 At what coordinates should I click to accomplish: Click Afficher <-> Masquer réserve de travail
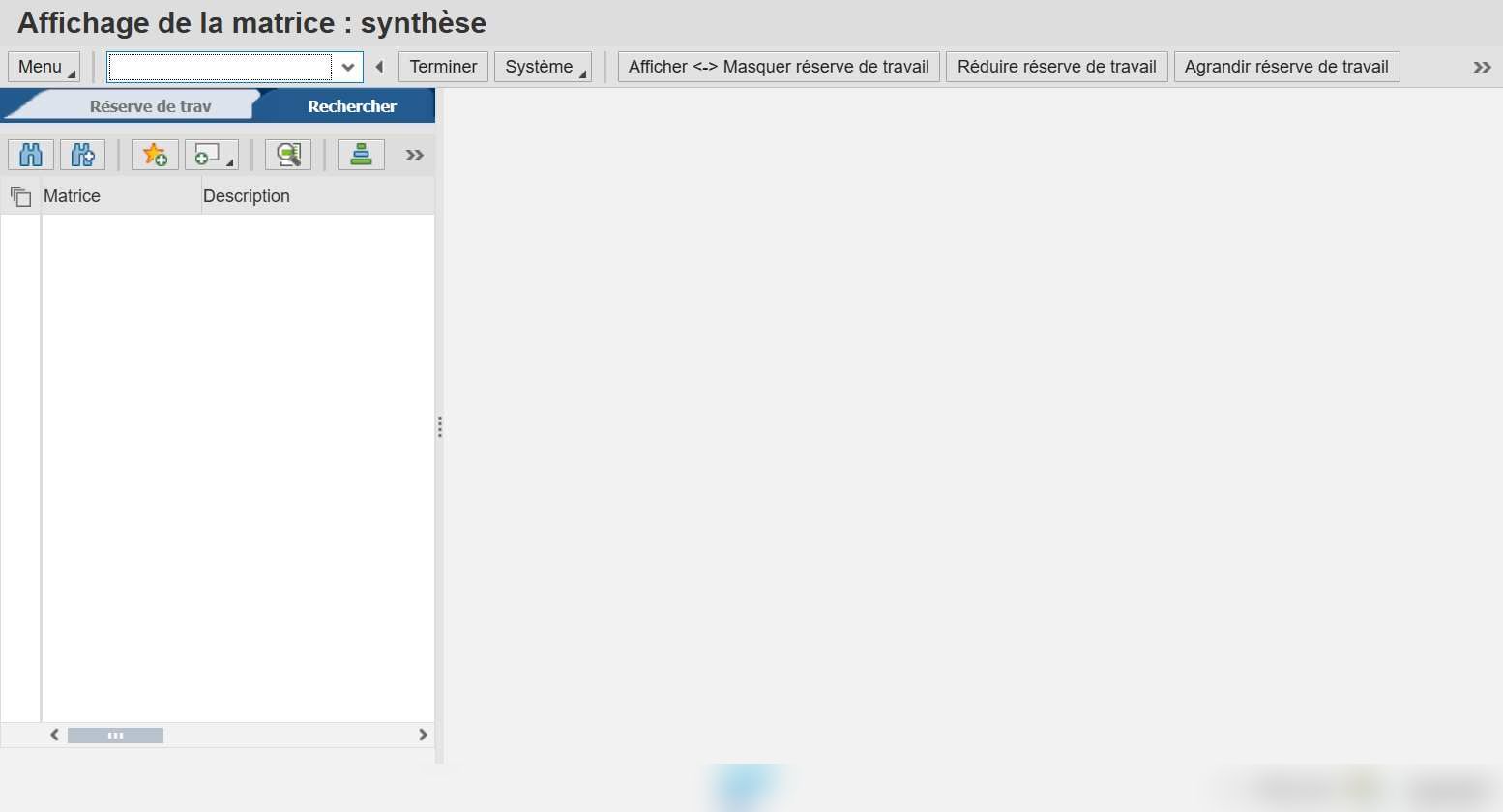pos(779,67)
